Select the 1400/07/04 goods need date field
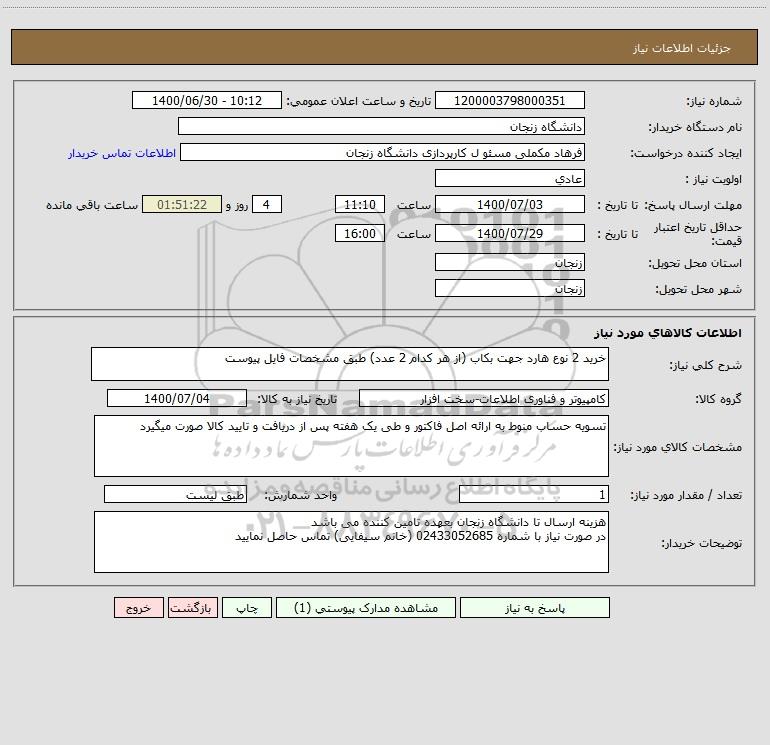This screenshot has width=770, height=745. pyautogui.click(x=177, y=398)
